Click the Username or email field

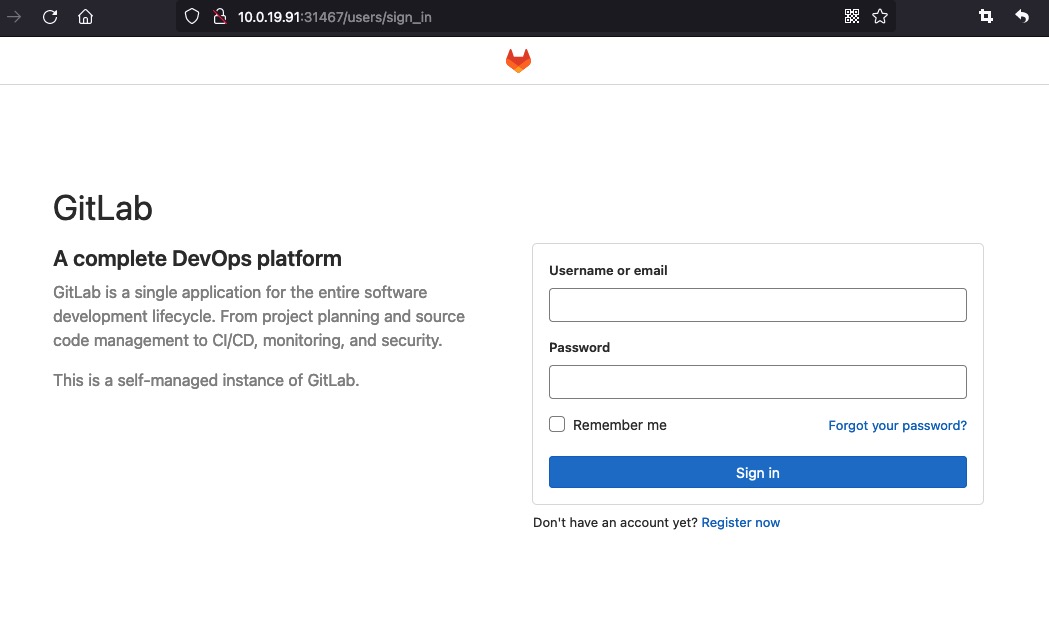coord(757,305)
